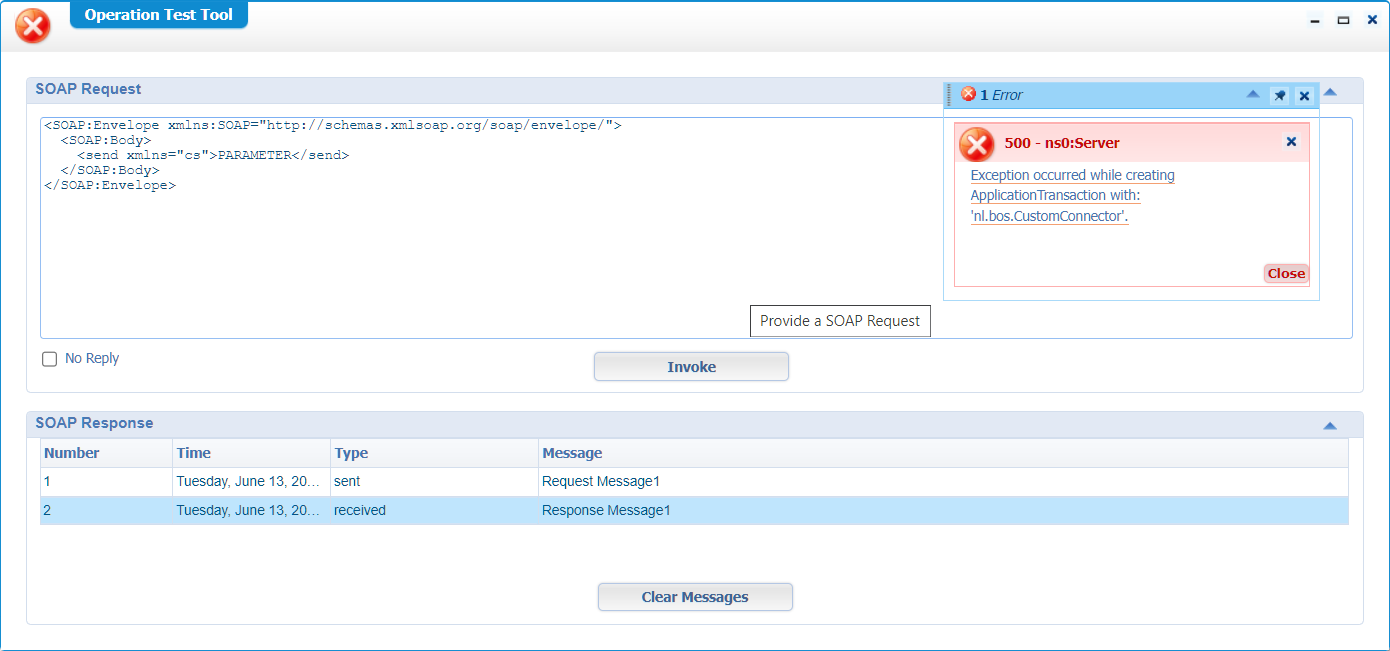Pin the error notification panel
The height and width of the screenshot is (651, 1390).
[x=1279, y=96]
